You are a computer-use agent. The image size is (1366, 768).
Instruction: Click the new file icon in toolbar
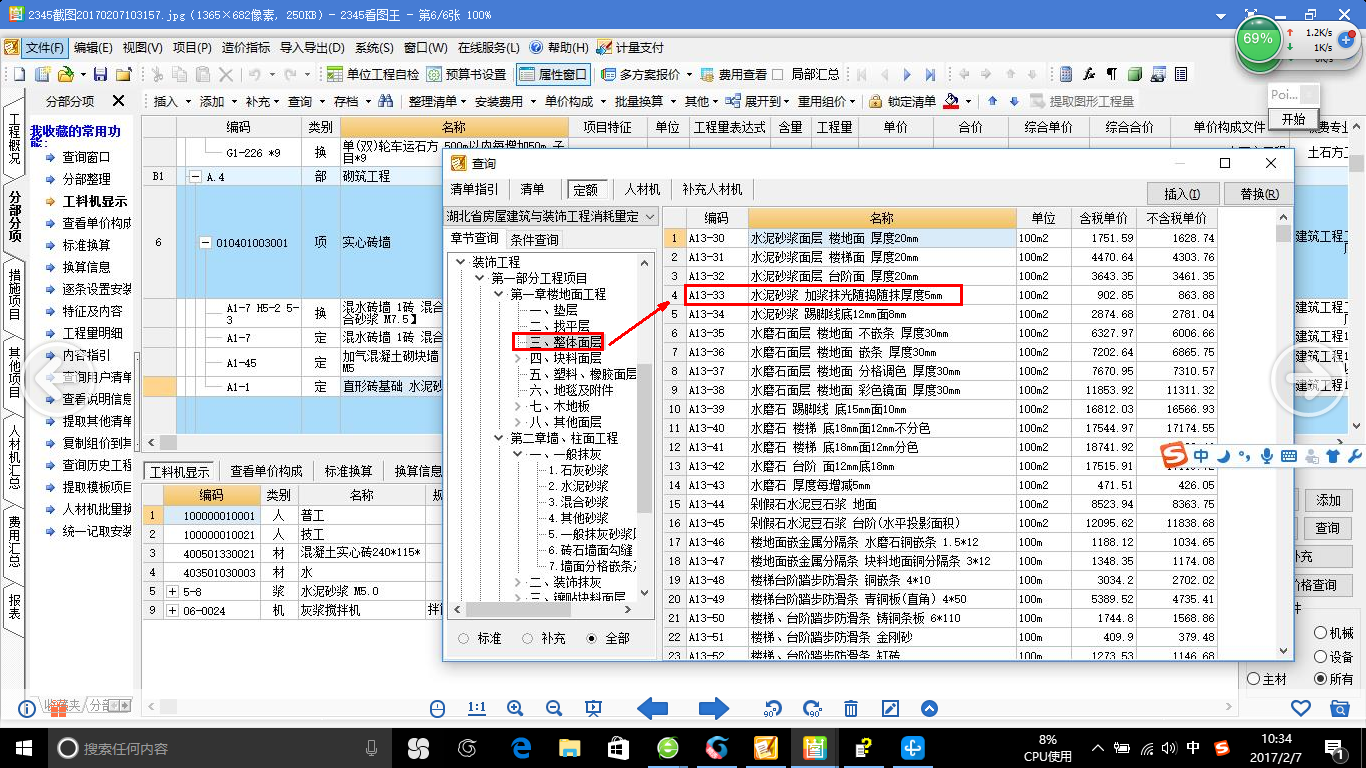click(19, 75)
